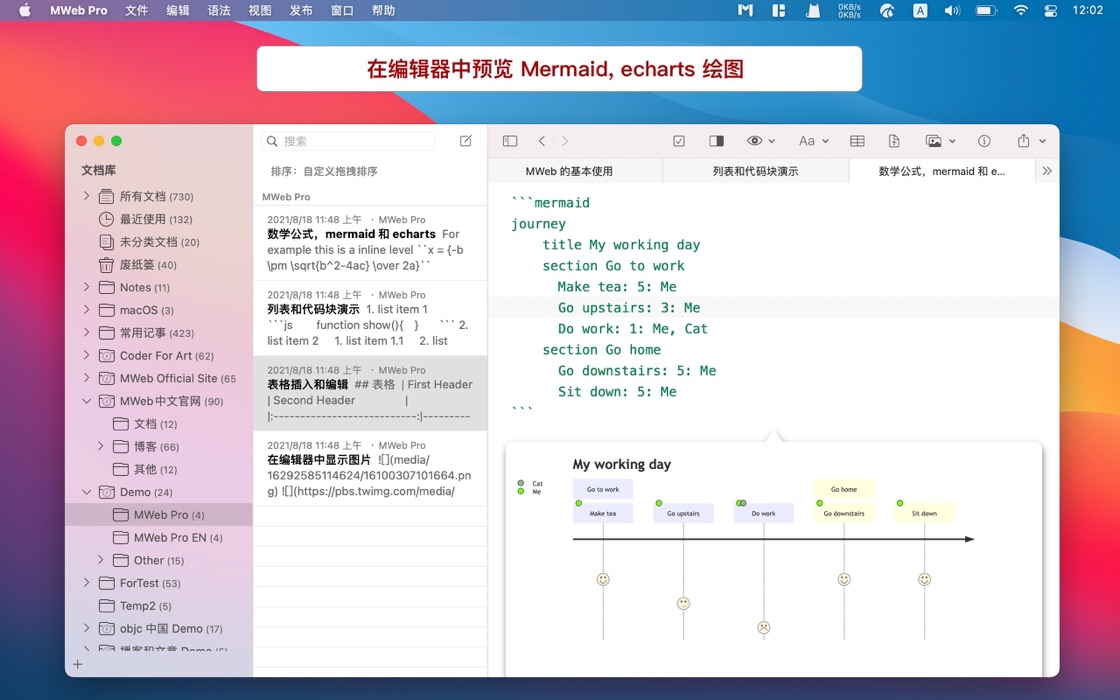
Task: Show document info with the info icon
Action: tap(984, 141)
